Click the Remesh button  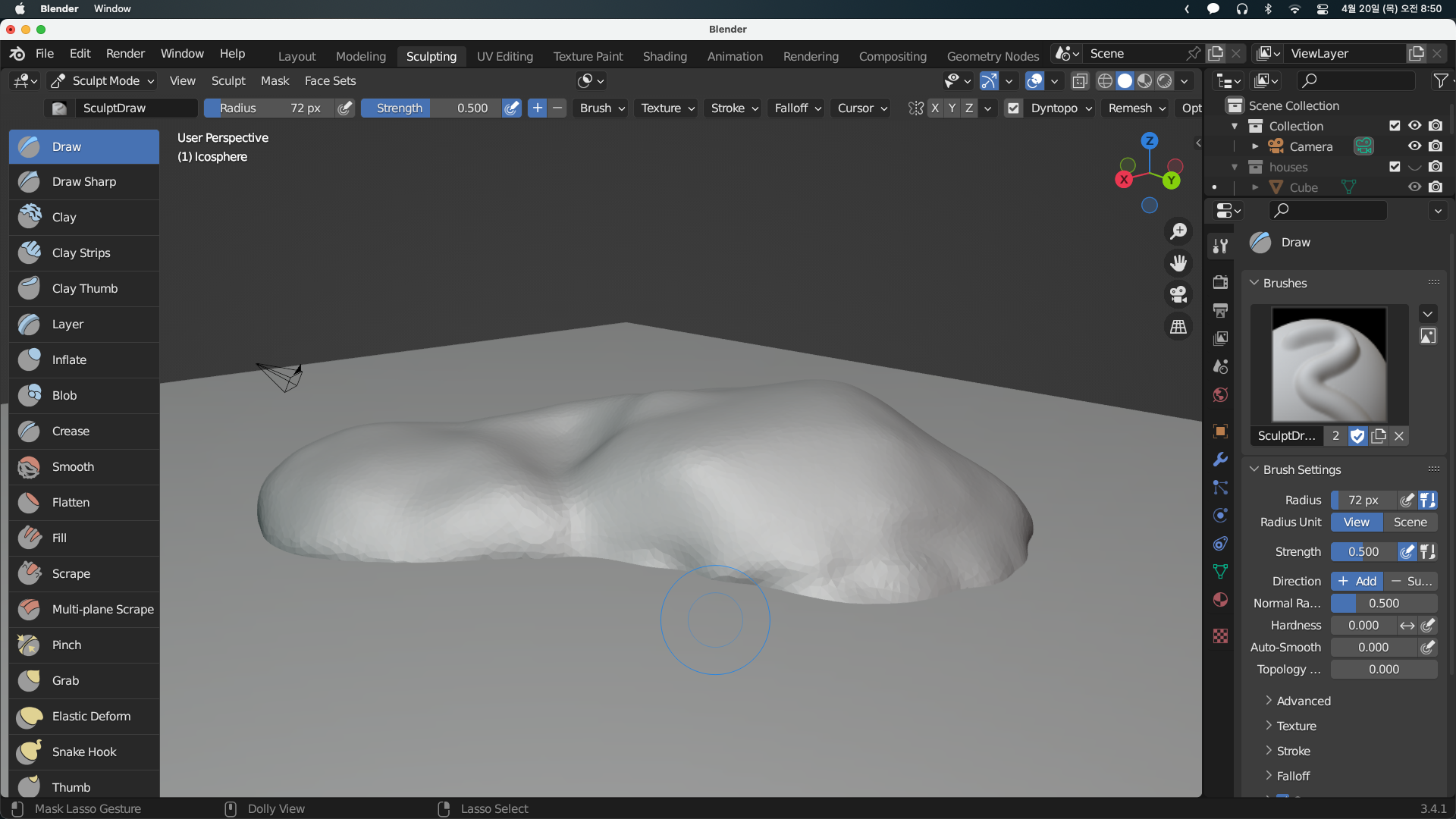tap(1136, 108)
